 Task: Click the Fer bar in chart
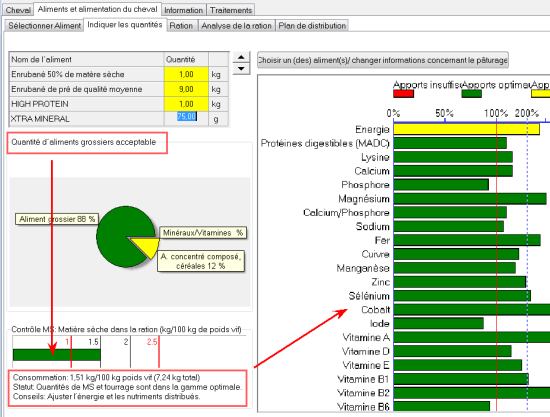[467, 240]
